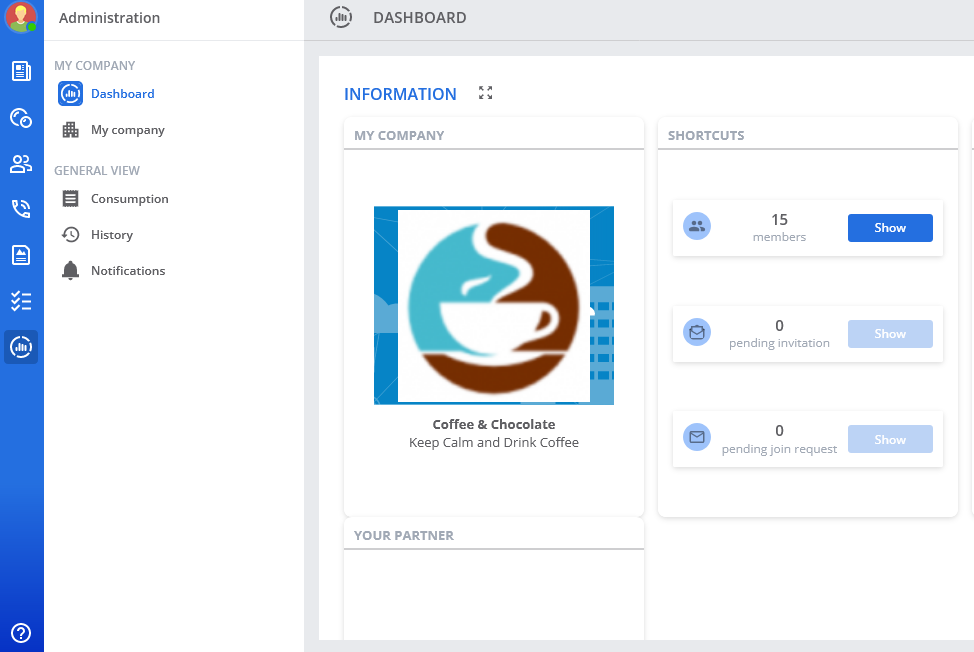The height and width of the screenshot is (652, 974).
Task: Show the 15 members list
Action: [x=889, y=228]
